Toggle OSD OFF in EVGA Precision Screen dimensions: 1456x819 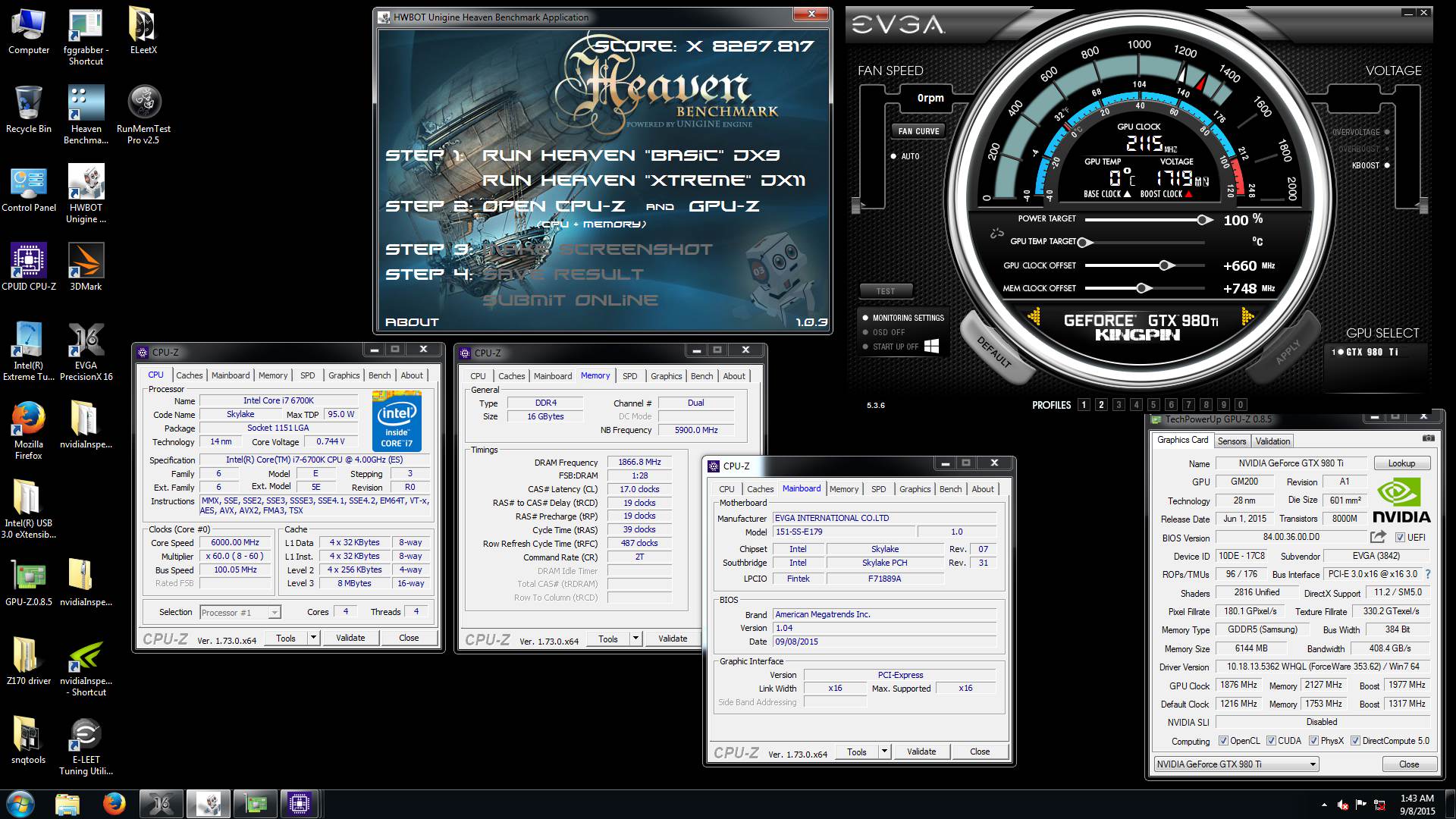883,332
